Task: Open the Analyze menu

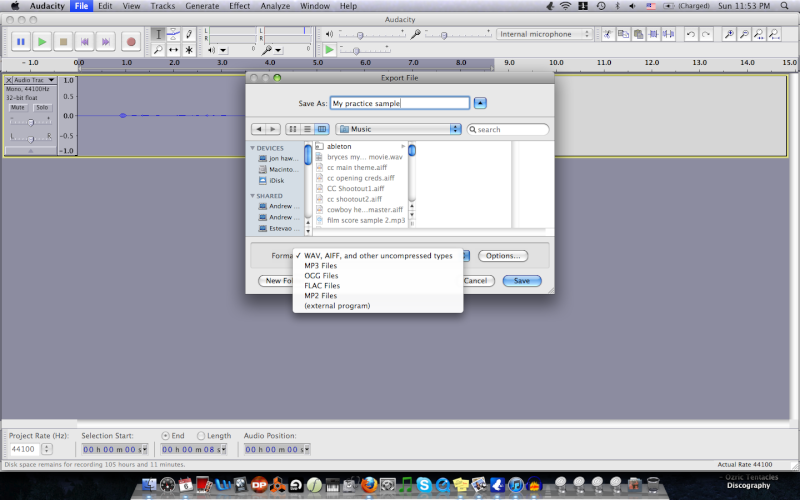Action: pyautogui.click(x=275, y=6)
